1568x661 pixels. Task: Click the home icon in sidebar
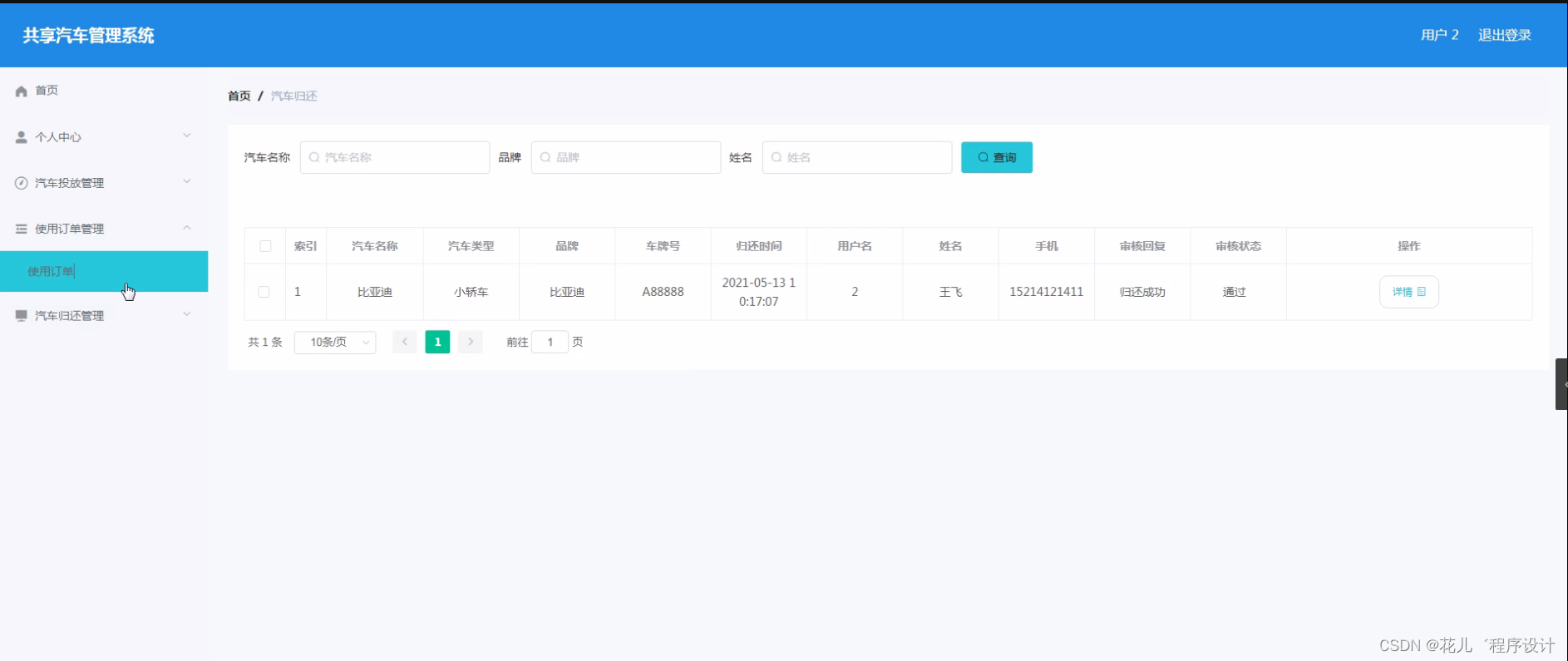22,91
